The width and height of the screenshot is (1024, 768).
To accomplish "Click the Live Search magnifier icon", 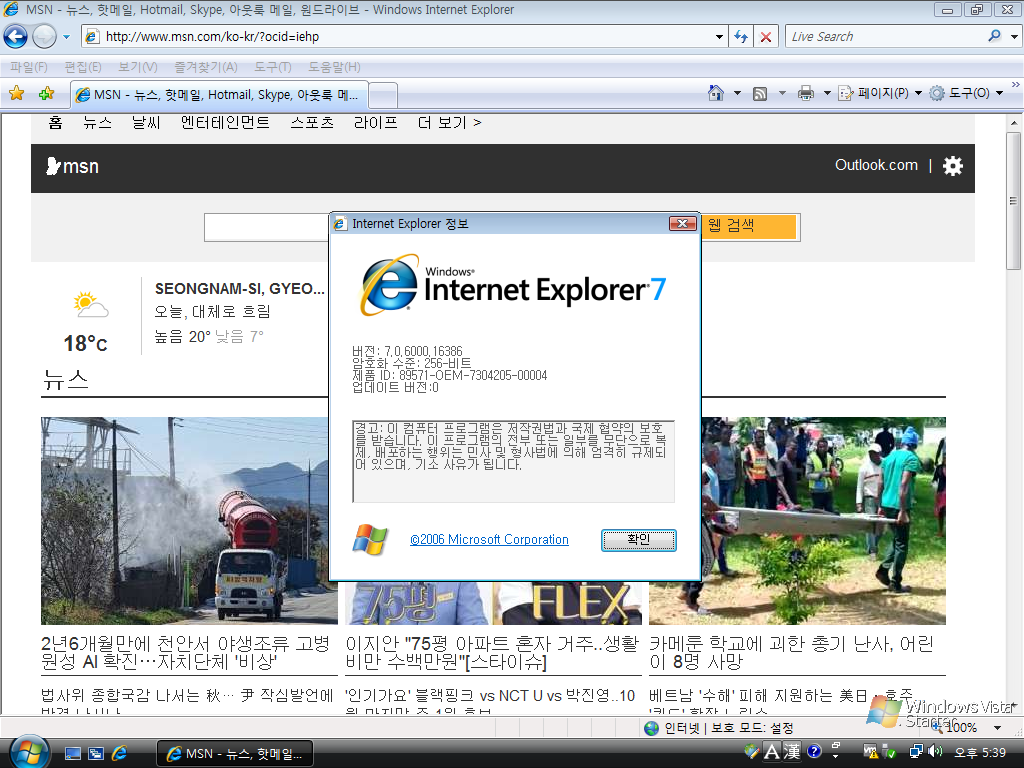I will [x=995, y=36].
